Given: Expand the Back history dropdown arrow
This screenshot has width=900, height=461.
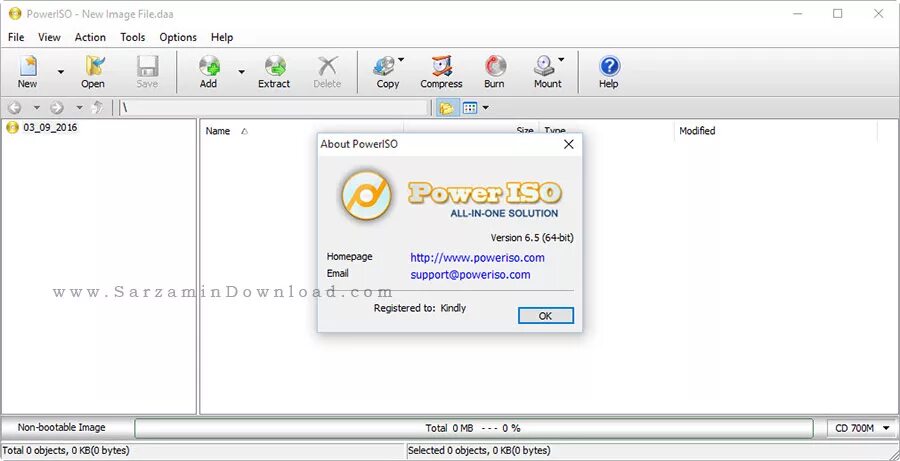Looking at the screenshot, I should (x=36, y=107).
